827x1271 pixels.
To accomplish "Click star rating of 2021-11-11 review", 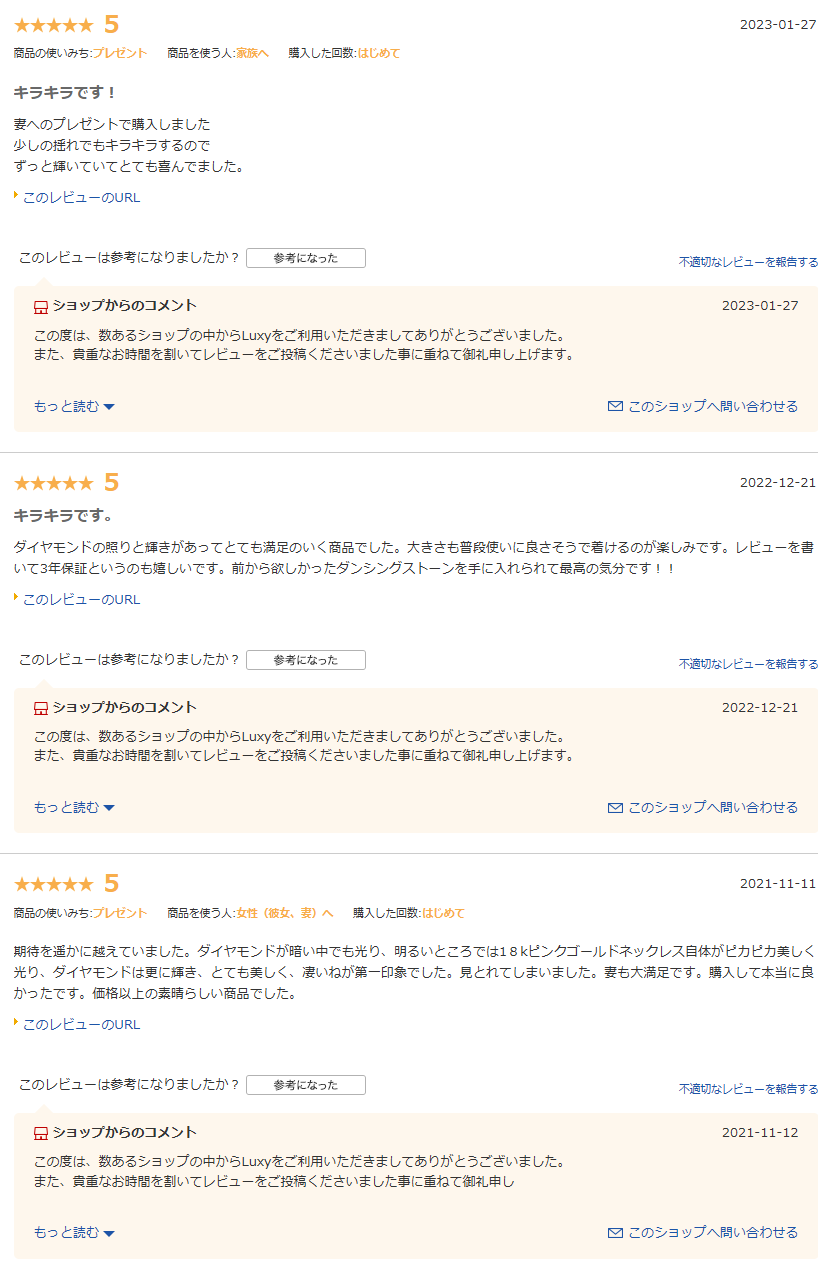I will point(54,884).
